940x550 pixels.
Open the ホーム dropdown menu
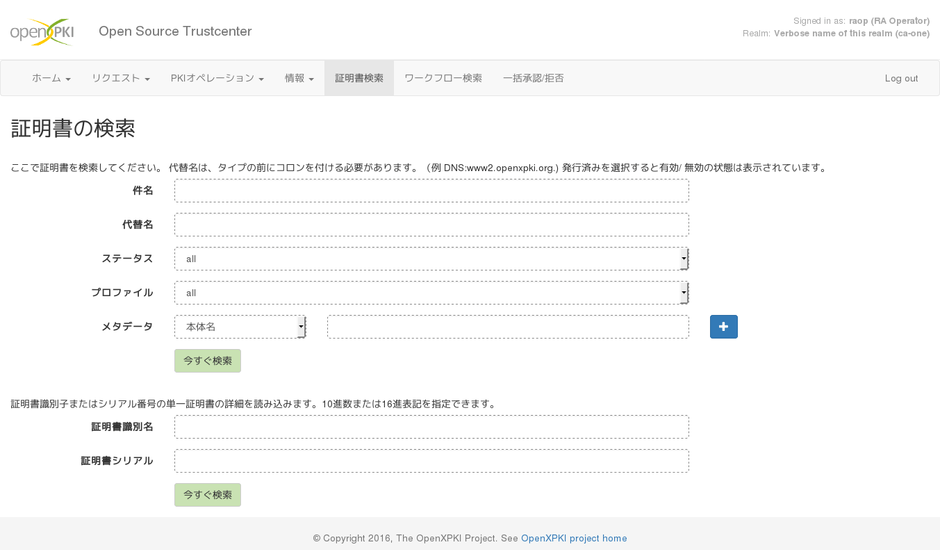(51, 78)
